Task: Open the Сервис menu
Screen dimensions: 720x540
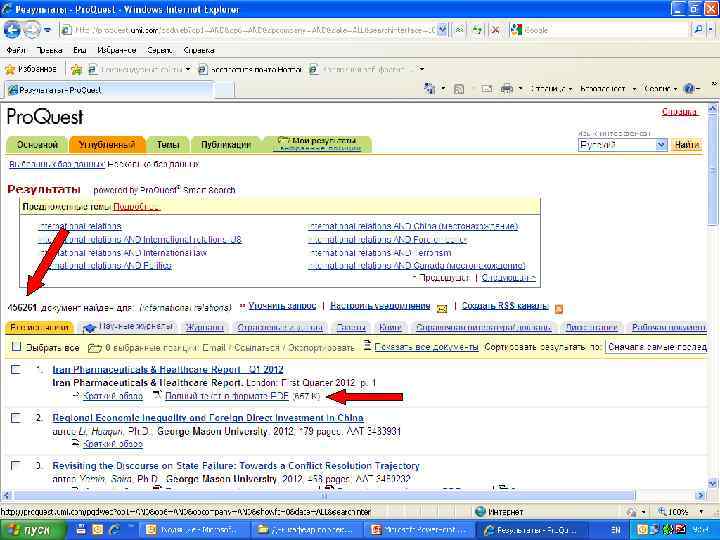Action: coord(160,50)
